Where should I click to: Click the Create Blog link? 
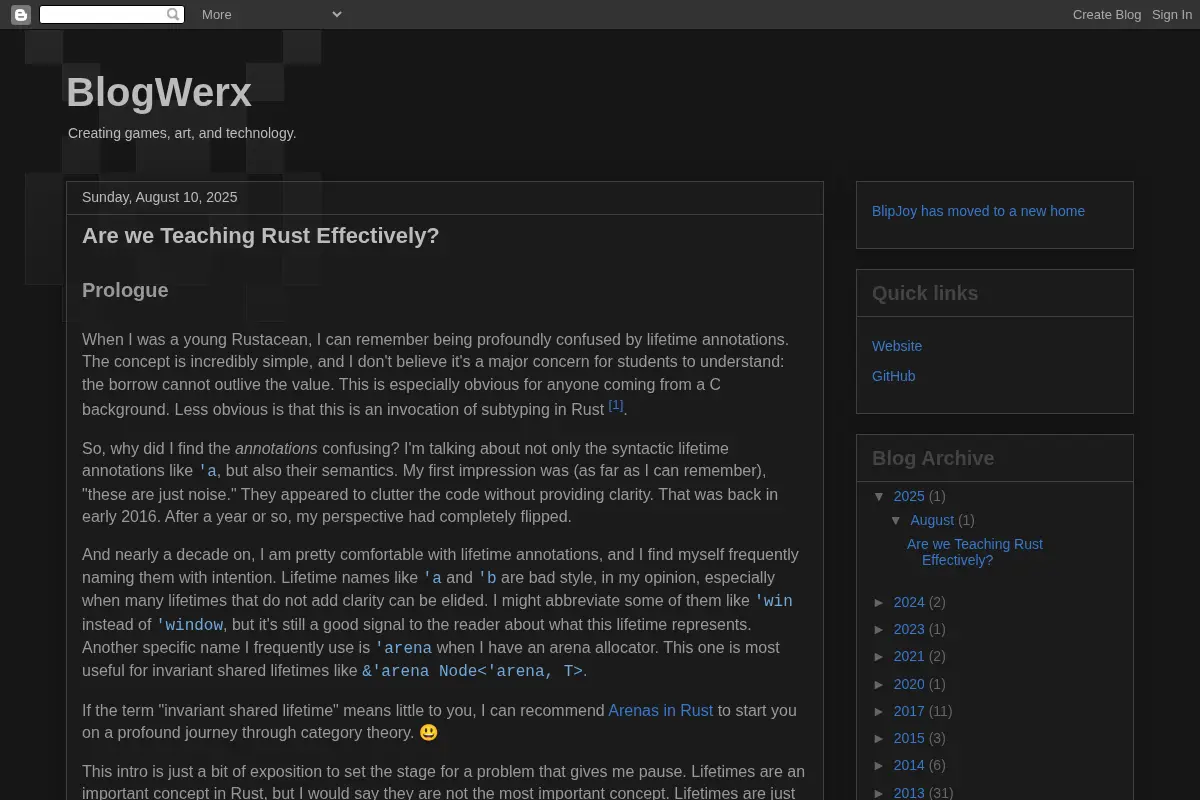1107,14
